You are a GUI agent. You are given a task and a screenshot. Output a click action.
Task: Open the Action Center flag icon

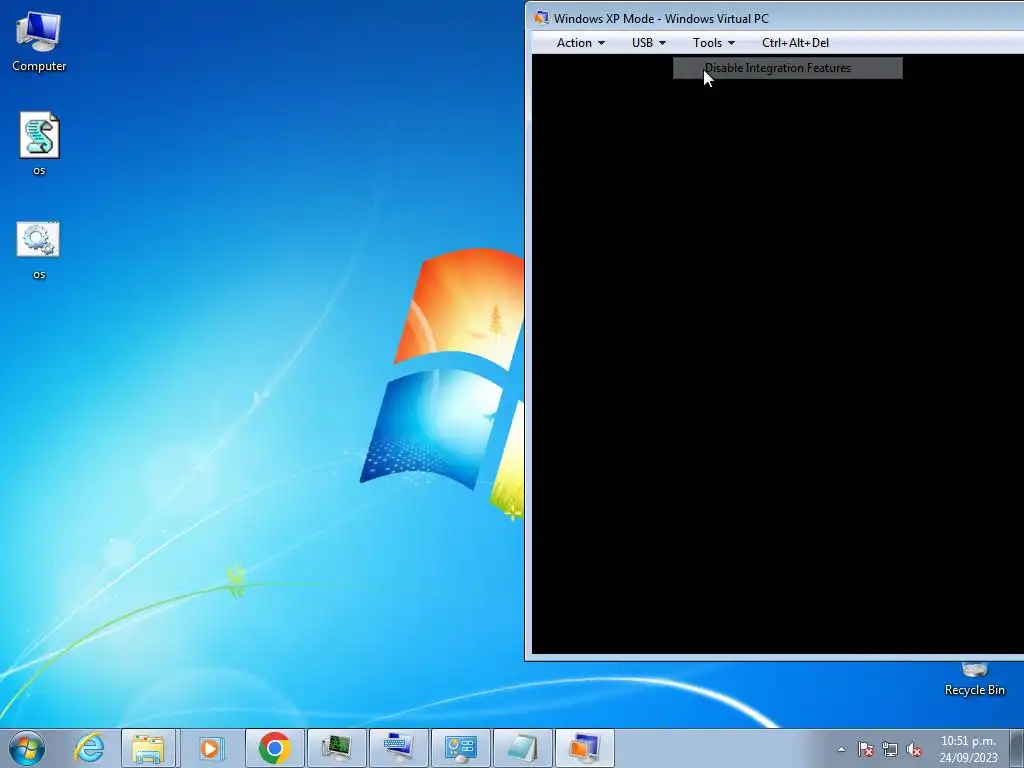click(865, 749)
